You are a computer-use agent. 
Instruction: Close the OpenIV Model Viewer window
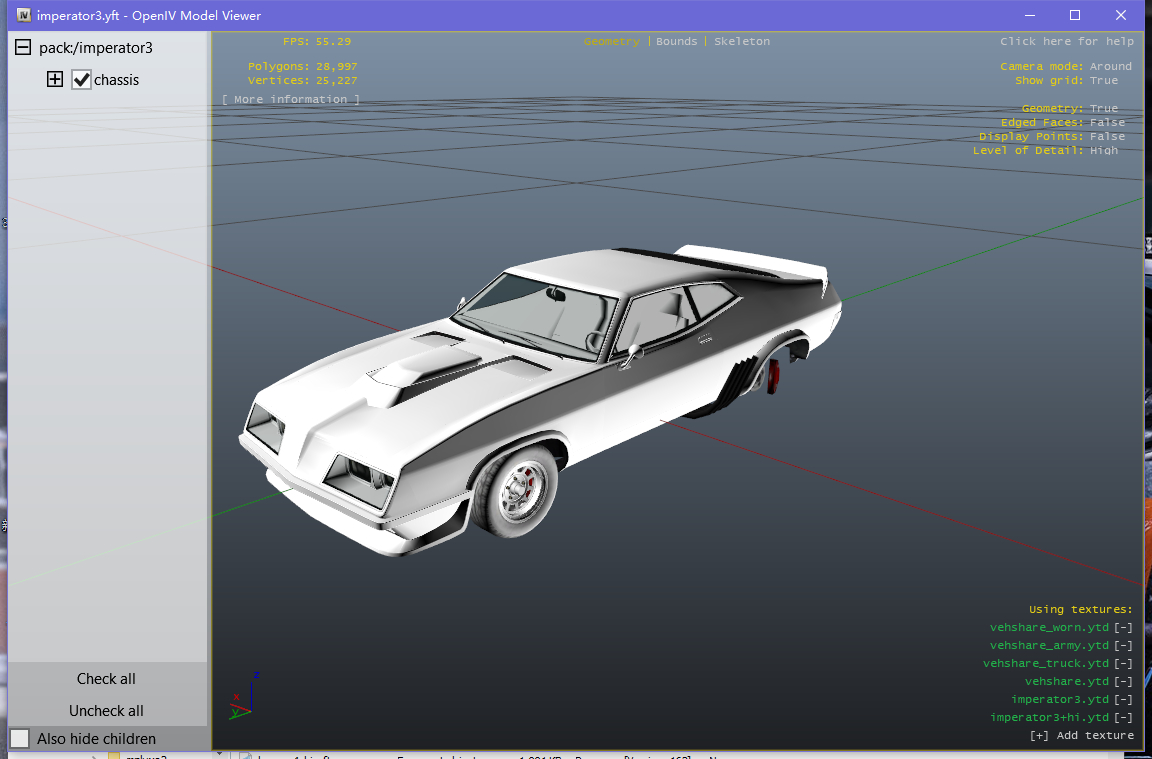pyautogui.click(x=1120, y=15)
